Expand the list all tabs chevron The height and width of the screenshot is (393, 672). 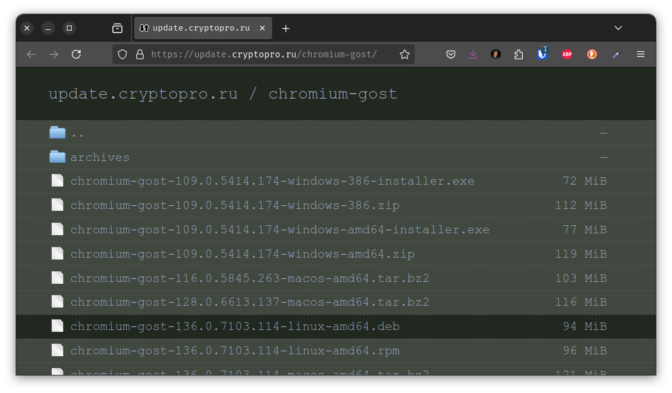click(x=618, y=28)
